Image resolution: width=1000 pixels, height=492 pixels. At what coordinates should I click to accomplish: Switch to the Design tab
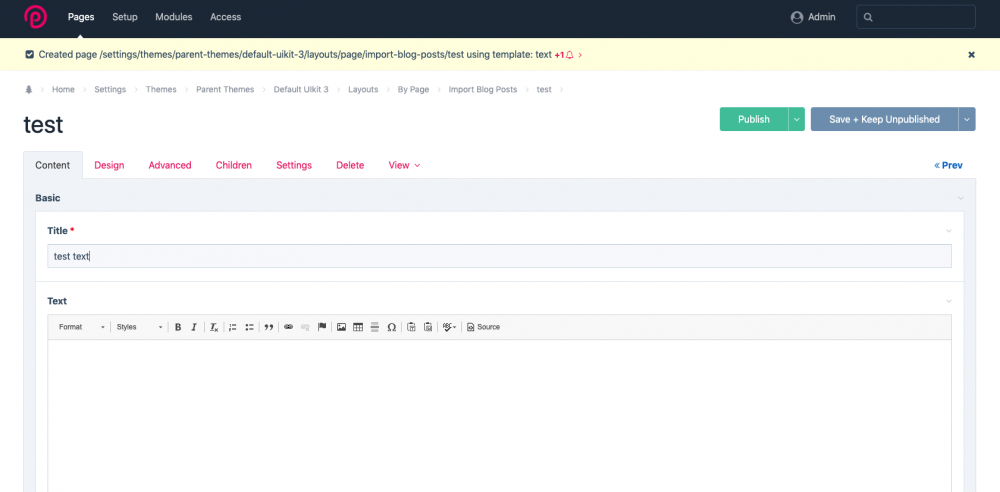pyautogui.click(x=109, y=165)
